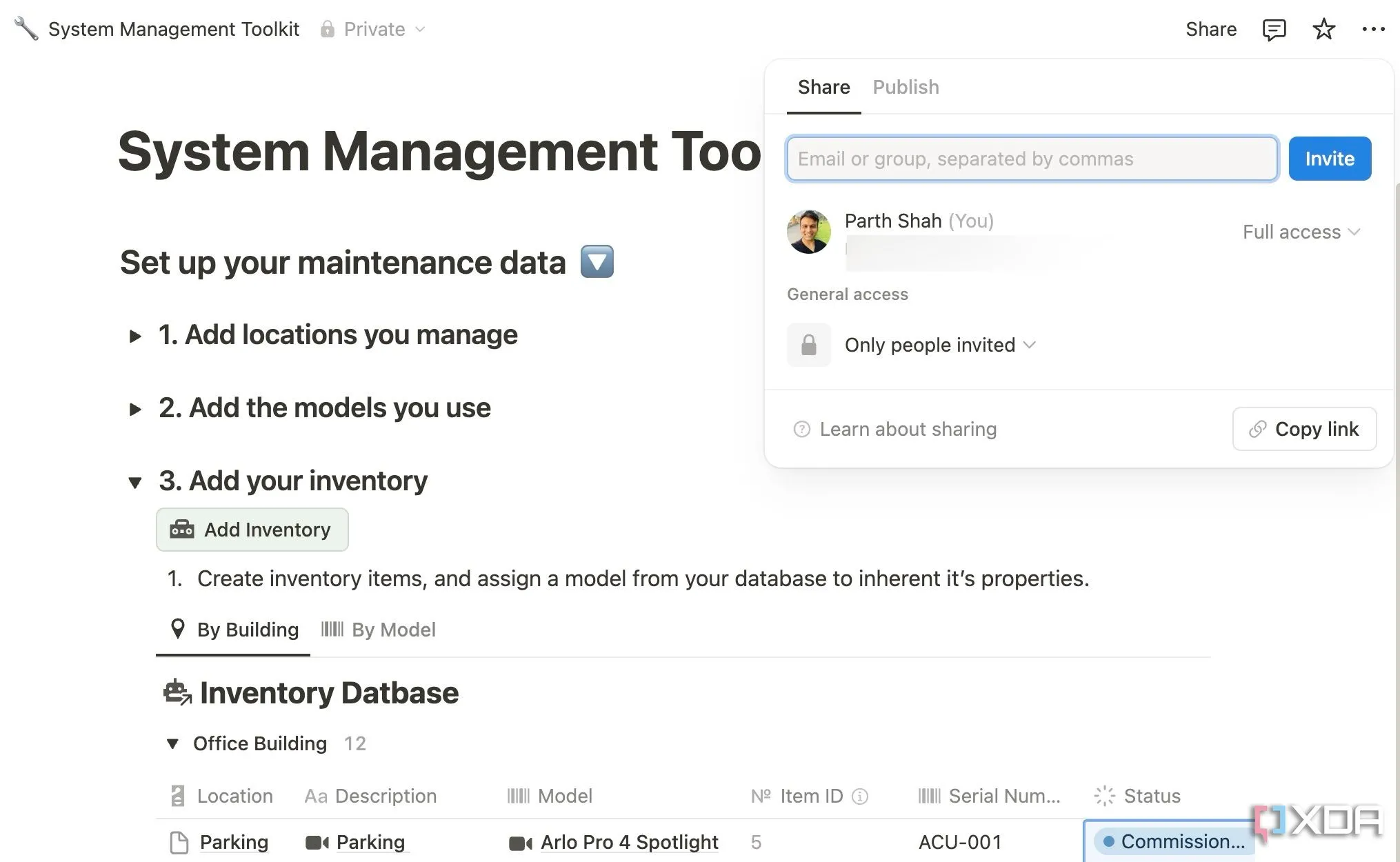Click the email or group input field
The height and width of the screenshot is (862, 1400).
1031,159
